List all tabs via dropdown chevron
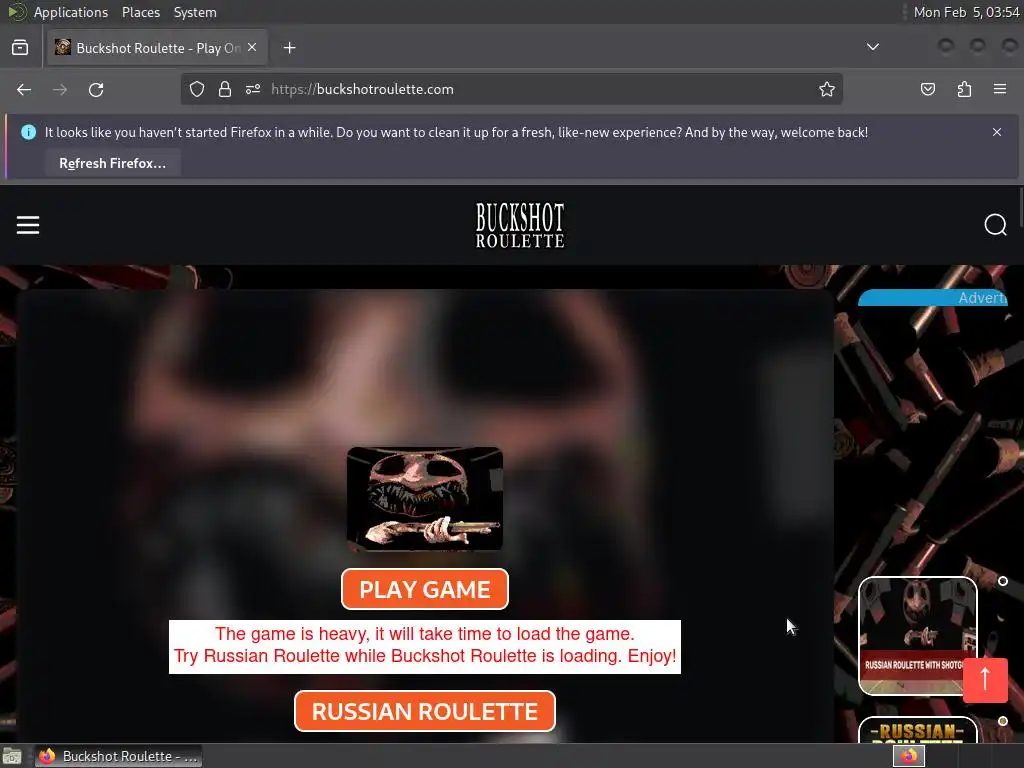 click(x=872, y=47)
